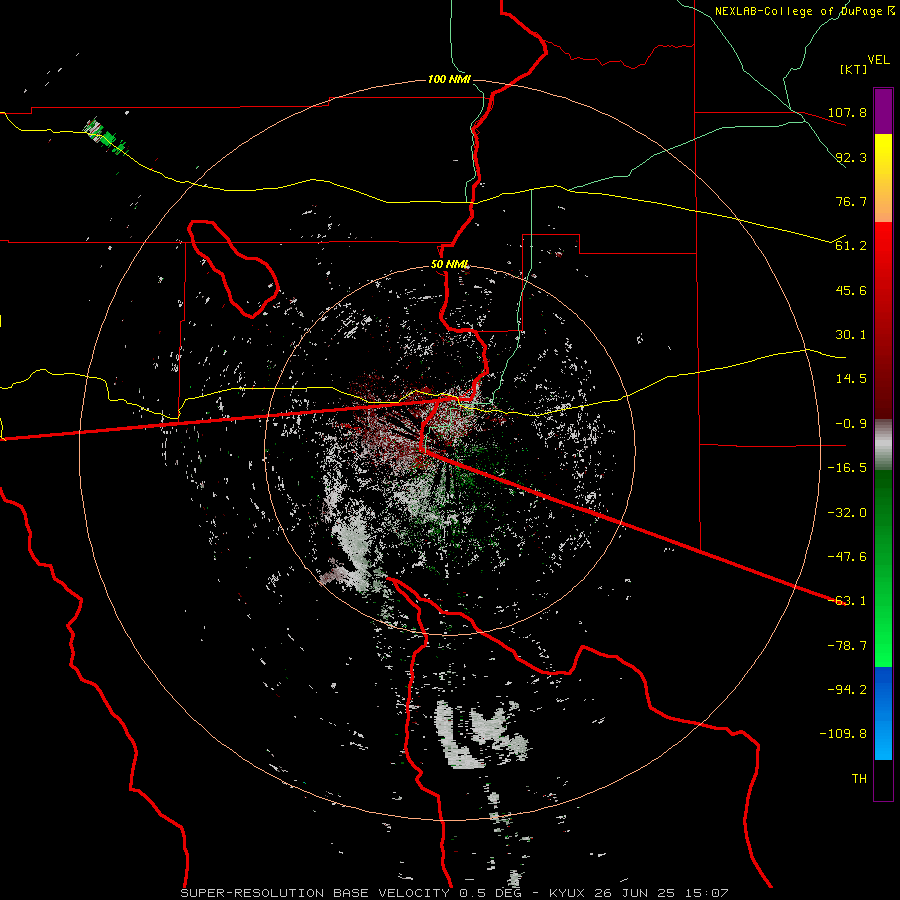900x900 pixels.
Task: Click the 50 NMI range ring label
Action: [x=449, y=265]
